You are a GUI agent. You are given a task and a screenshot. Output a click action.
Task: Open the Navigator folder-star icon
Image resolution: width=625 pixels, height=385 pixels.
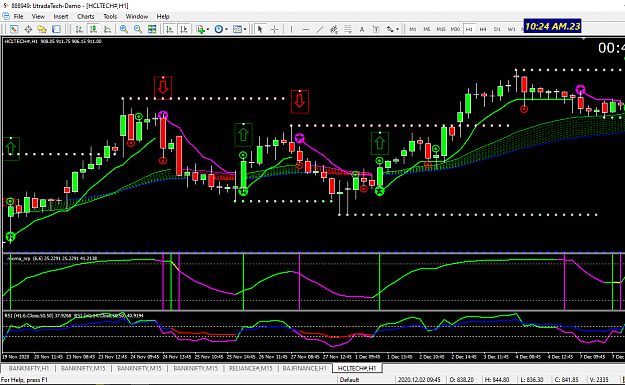pos(42,29)
